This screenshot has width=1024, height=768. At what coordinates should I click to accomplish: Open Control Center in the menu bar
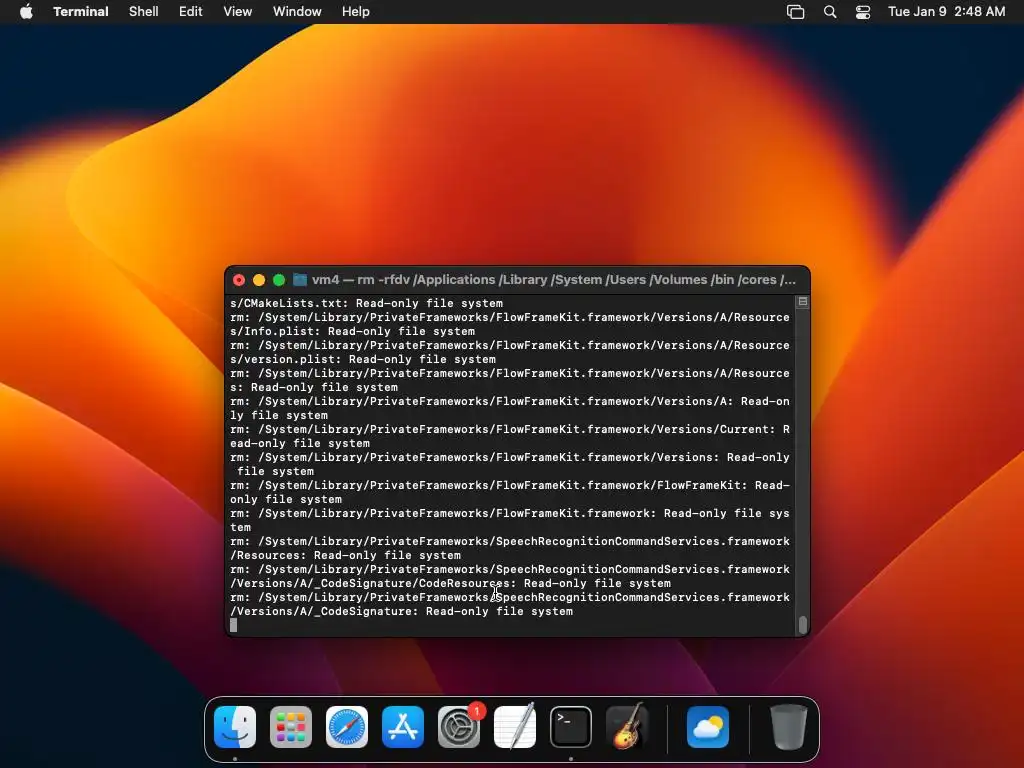(x=863, y=12)
